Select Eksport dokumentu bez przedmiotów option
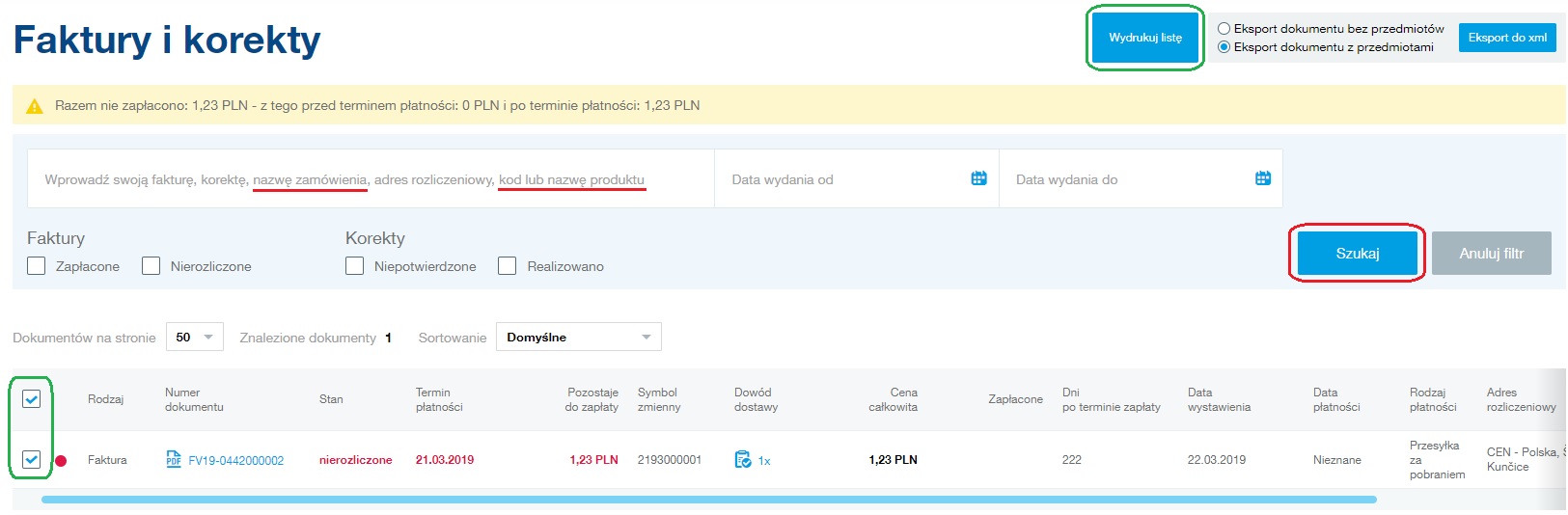Image resolution: width=1568 pixels, height=515 pixels. pyautogui.click(x=1224, y=29)
